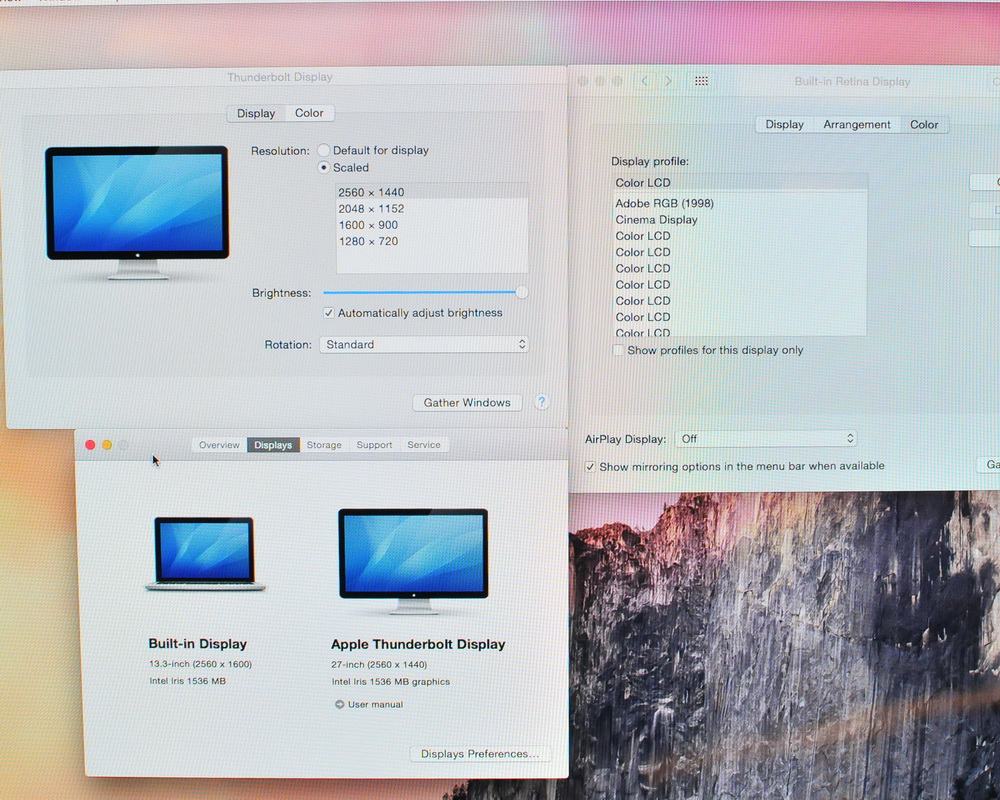The image size is (1000, 800).
Task: Click the arrow icon beside User manual
Action: [x=339, y=704]
